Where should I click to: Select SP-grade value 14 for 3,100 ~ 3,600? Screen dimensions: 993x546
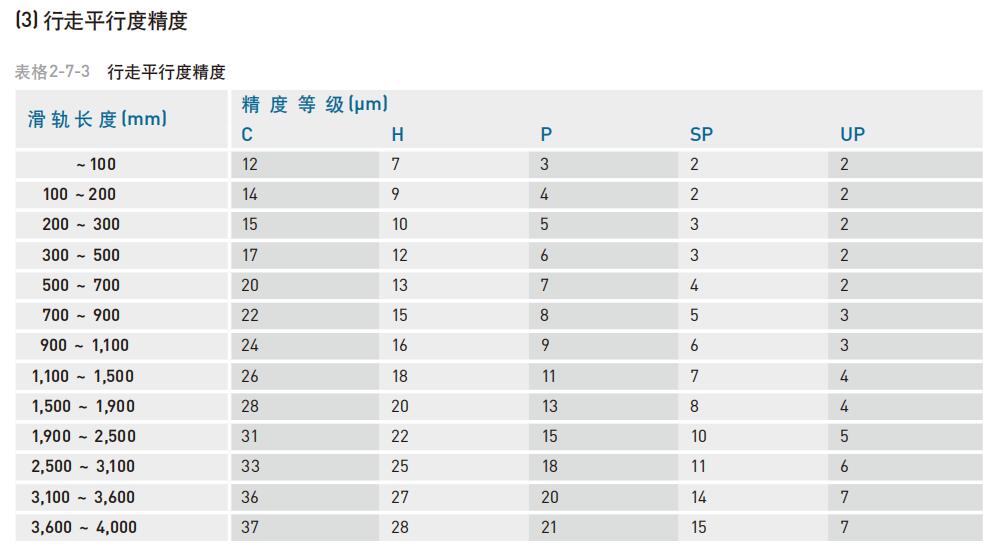coord(698,497)
